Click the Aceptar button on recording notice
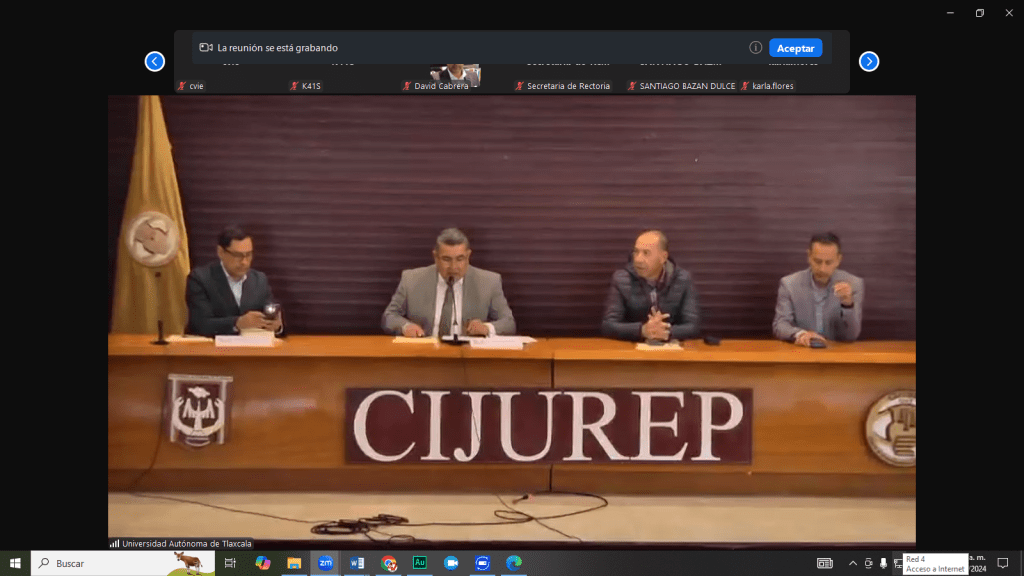 tap(795, 48)
